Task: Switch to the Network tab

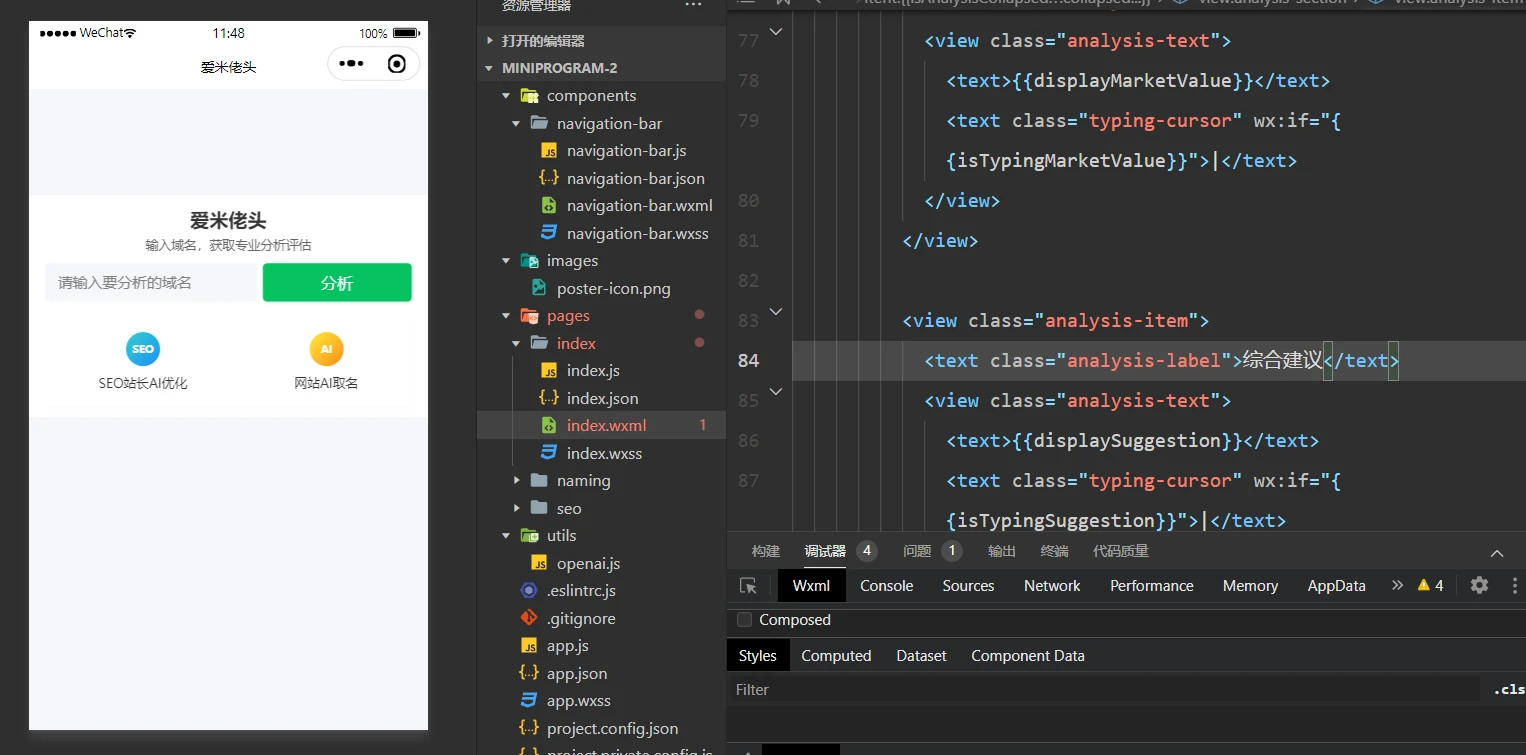Action: (1052, 586)
